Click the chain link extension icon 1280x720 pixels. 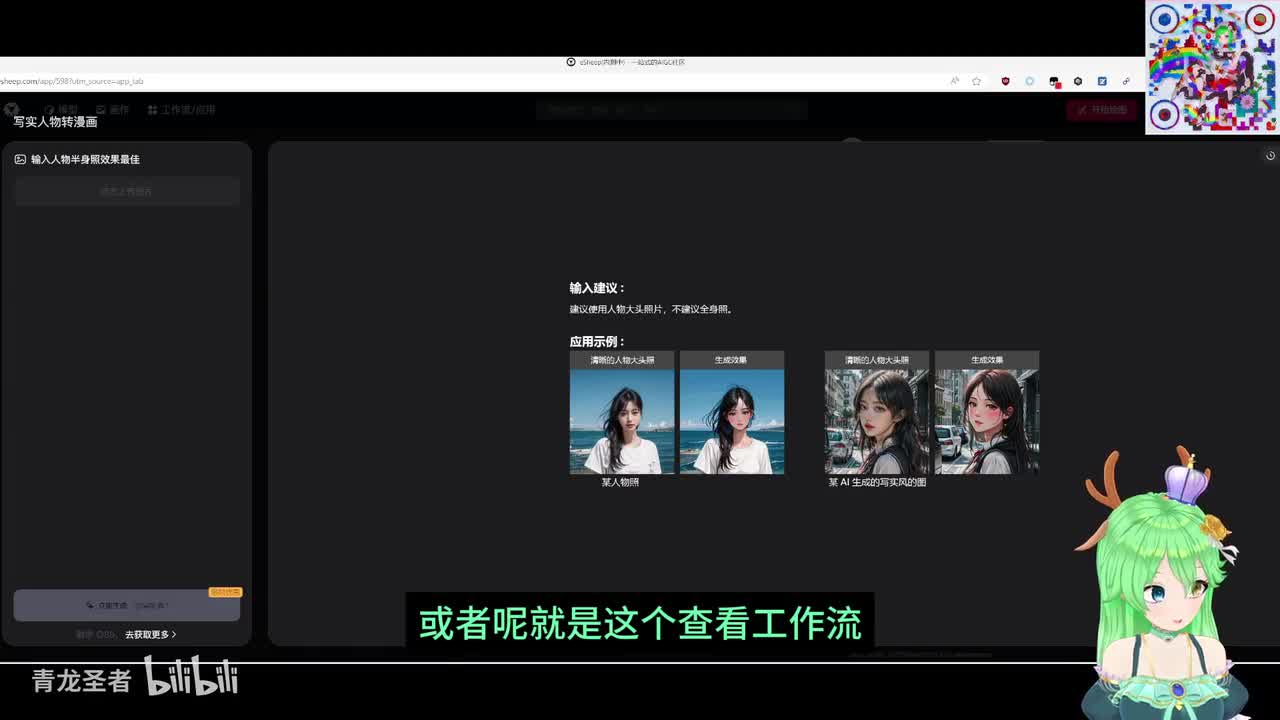coord(1126,81)
